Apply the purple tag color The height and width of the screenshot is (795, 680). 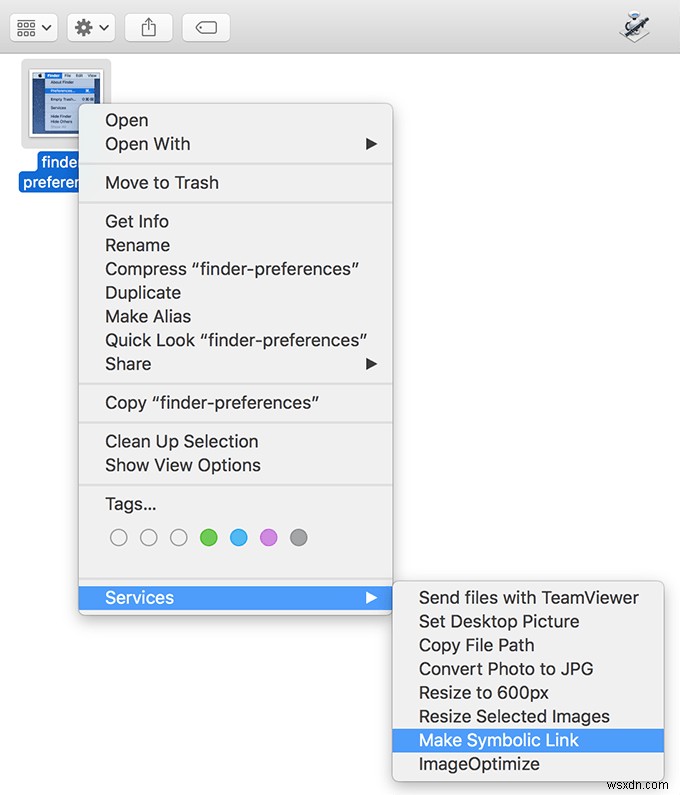269,537
